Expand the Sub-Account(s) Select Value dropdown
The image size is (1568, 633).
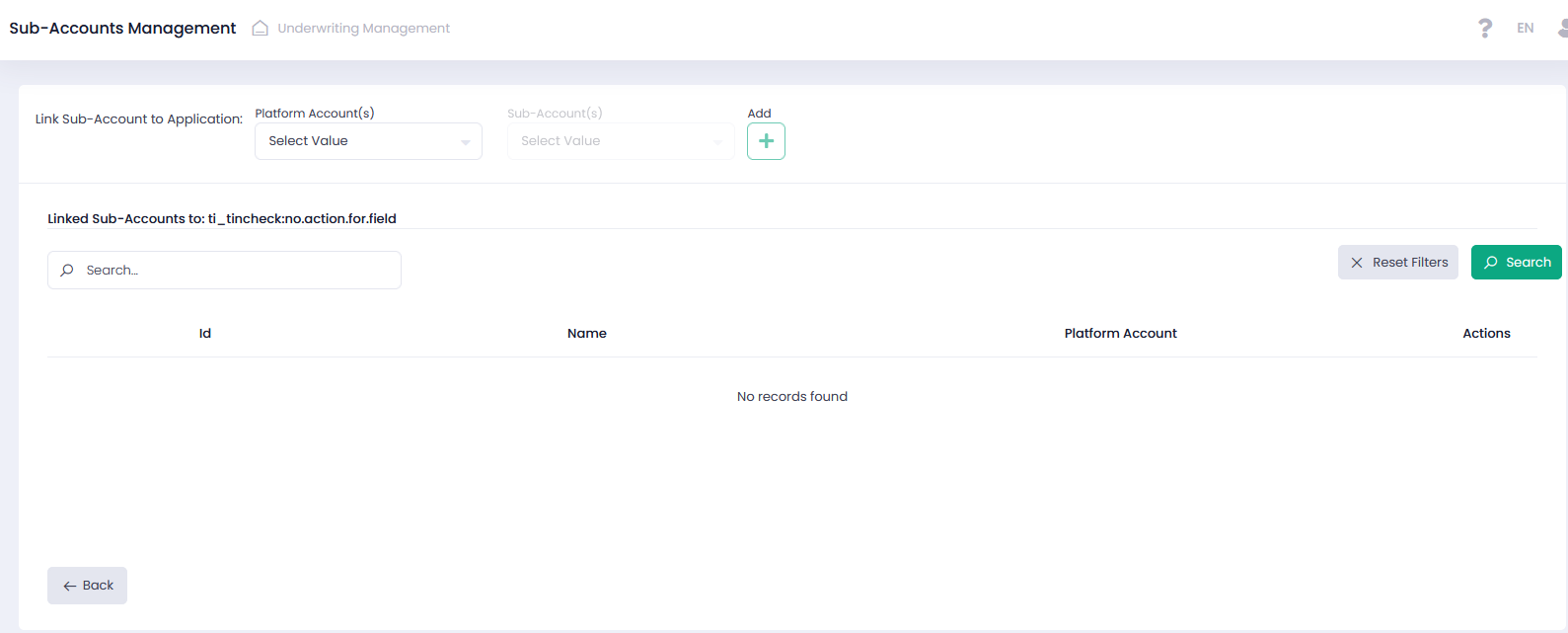click(x=620, y=141)
